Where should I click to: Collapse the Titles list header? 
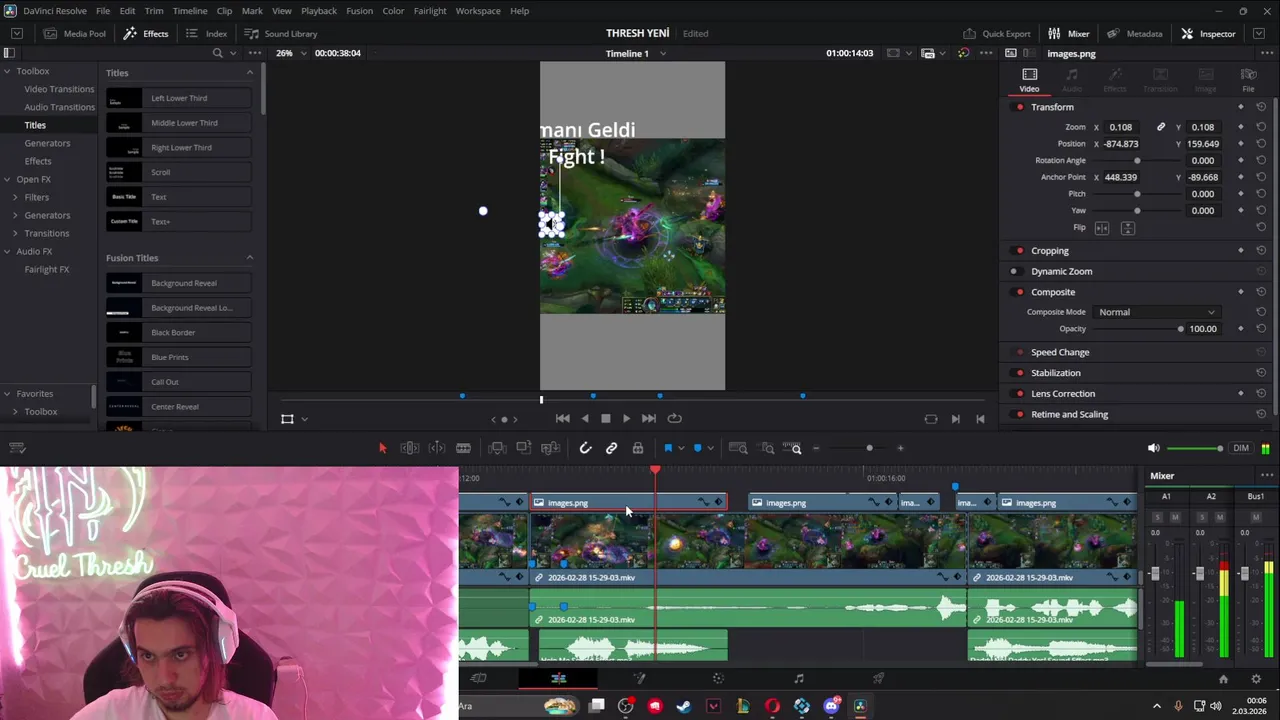click(x=250, y=72)
